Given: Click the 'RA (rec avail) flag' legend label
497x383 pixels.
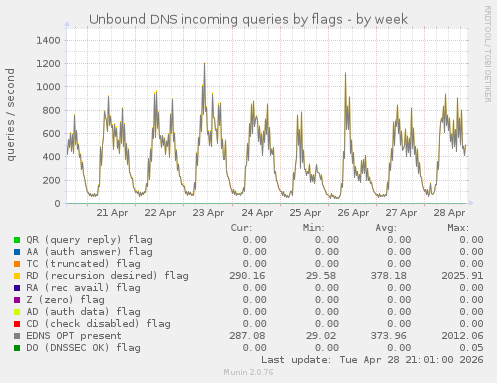Looking at the screenshot, I should pyautogui.click(x=83, y=288).
